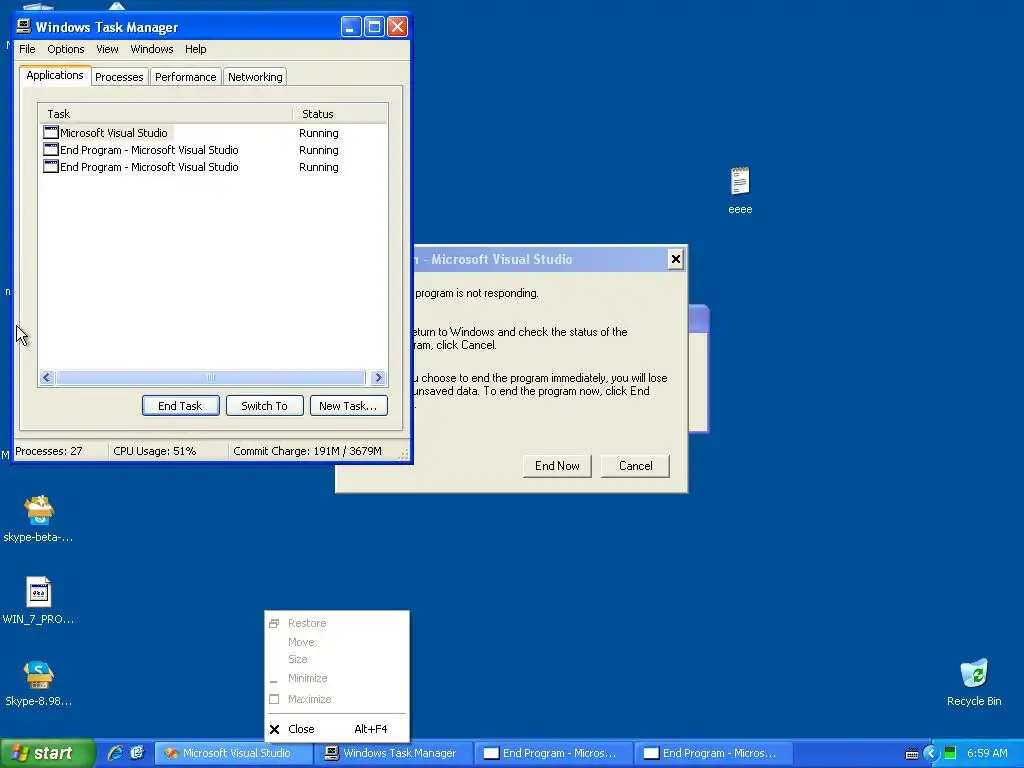Viewport: 1024px width, 768px height.
Task: Sort by the Status column header
Action: [340, 114]
